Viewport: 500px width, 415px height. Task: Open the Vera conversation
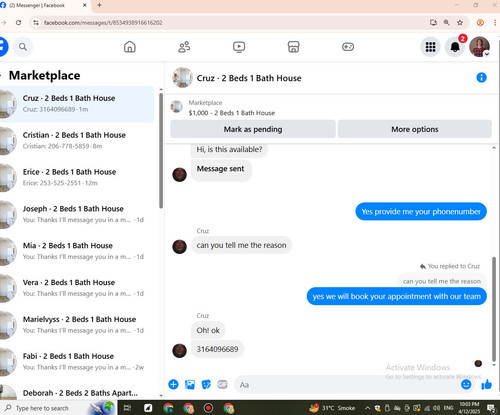tap(77, 288)
